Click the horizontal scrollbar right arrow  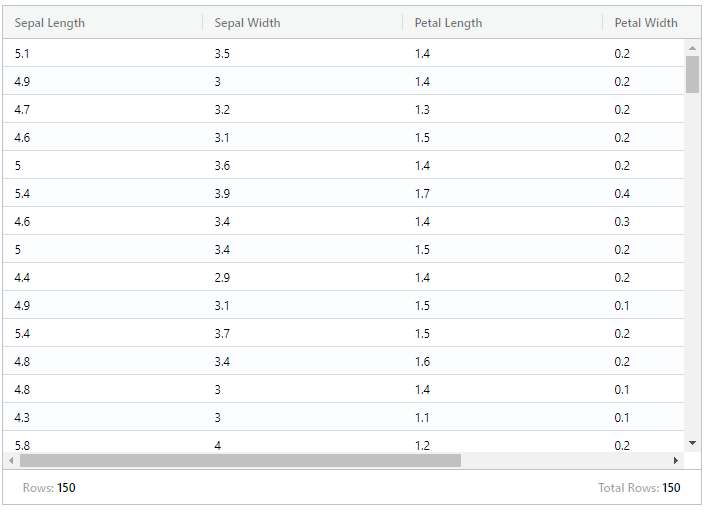point(675,461)
